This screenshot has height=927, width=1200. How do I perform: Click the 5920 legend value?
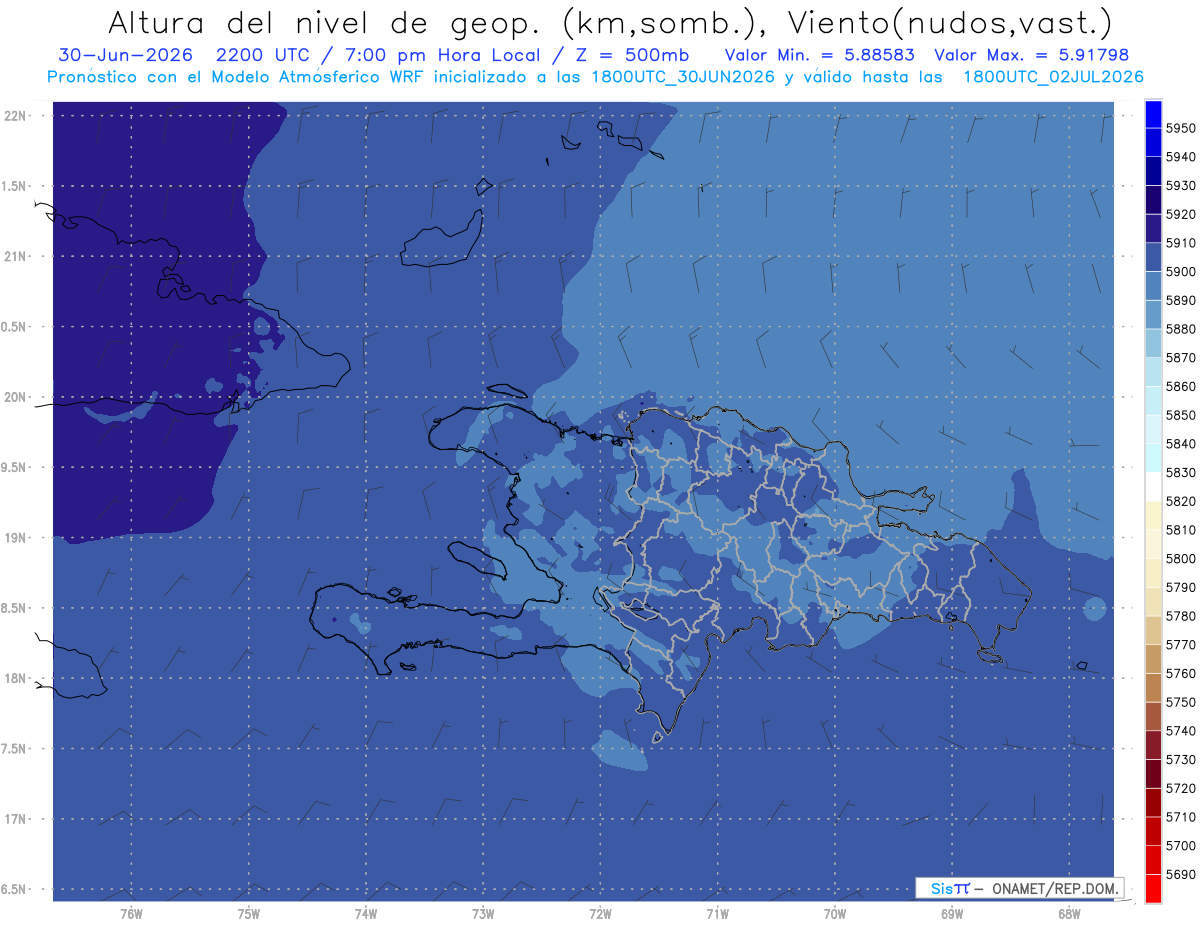1180,214
